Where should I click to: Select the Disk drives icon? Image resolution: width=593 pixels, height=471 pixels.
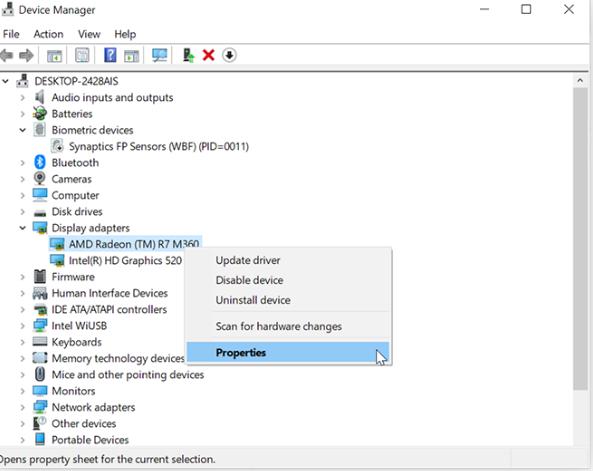coord(40,213)
